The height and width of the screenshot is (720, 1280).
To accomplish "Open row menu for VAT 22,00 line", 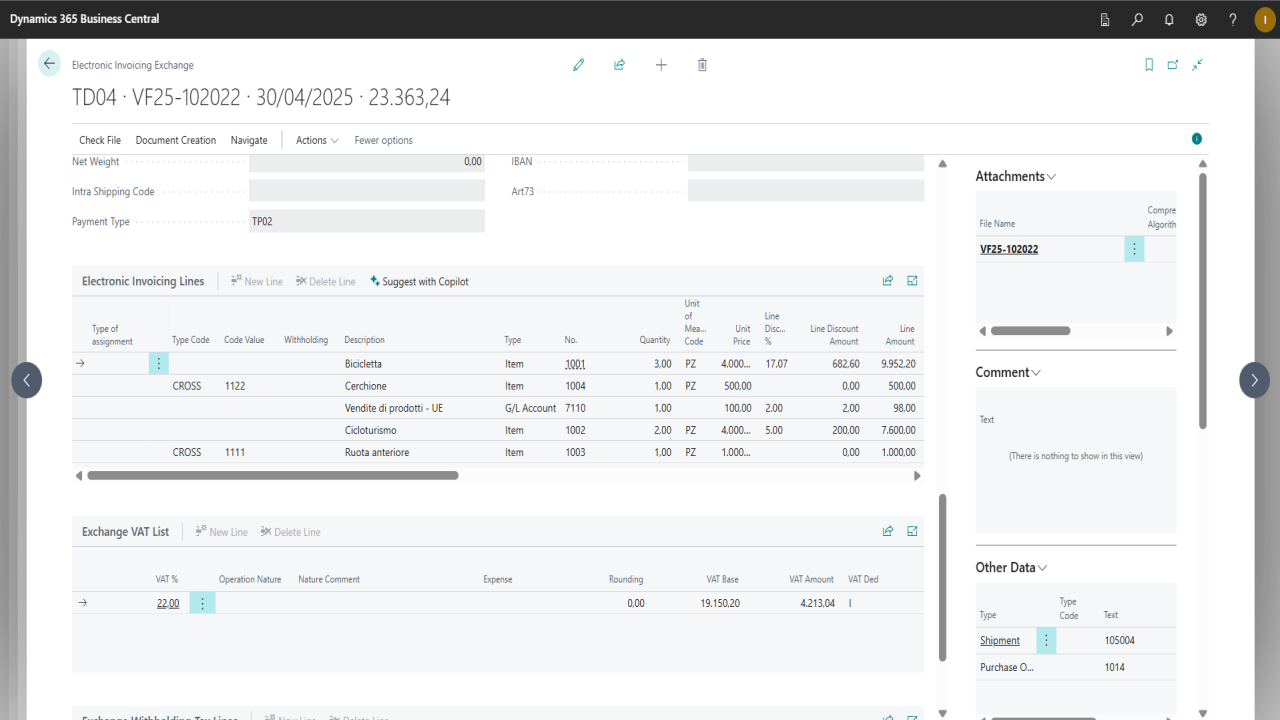I will pos(202,603).
